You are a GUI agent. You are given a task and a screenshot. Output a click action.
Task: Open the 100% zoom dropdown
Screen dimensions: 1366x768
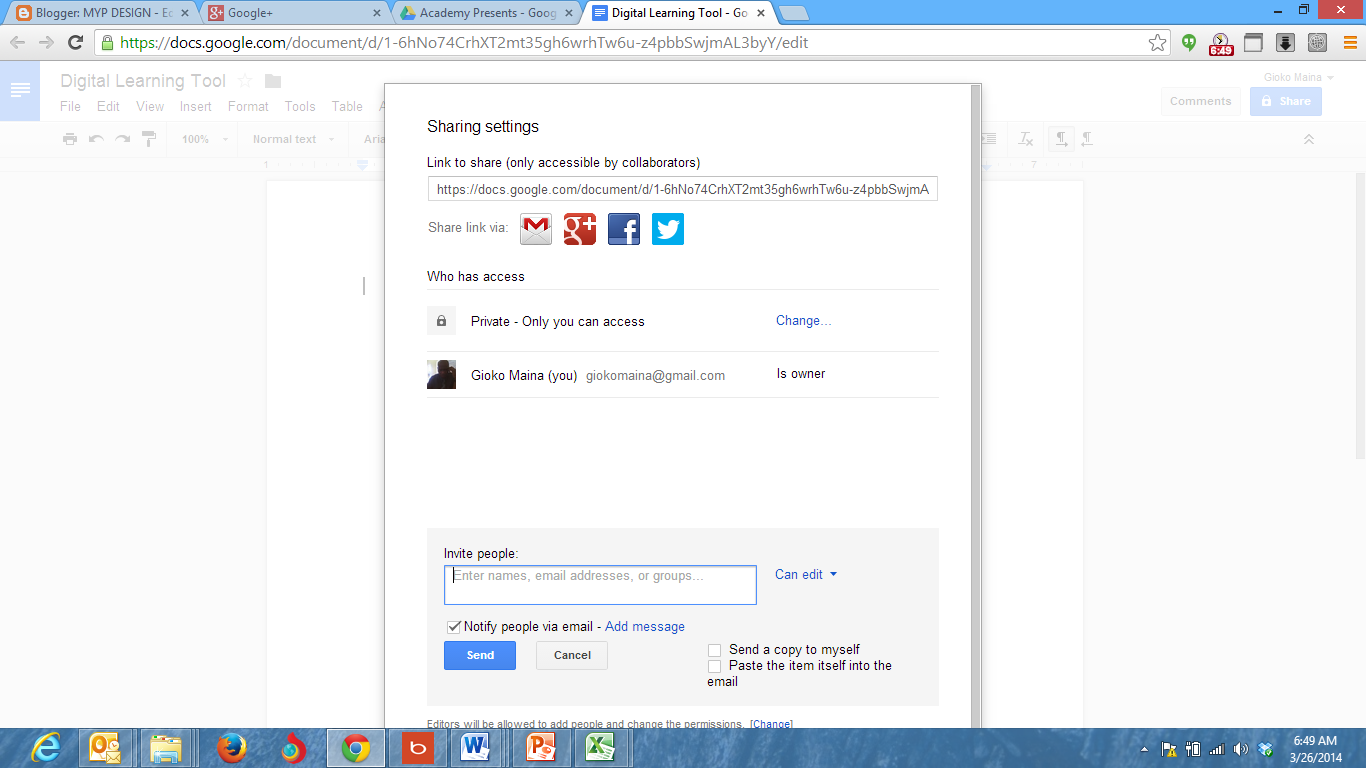coord(205,139)
